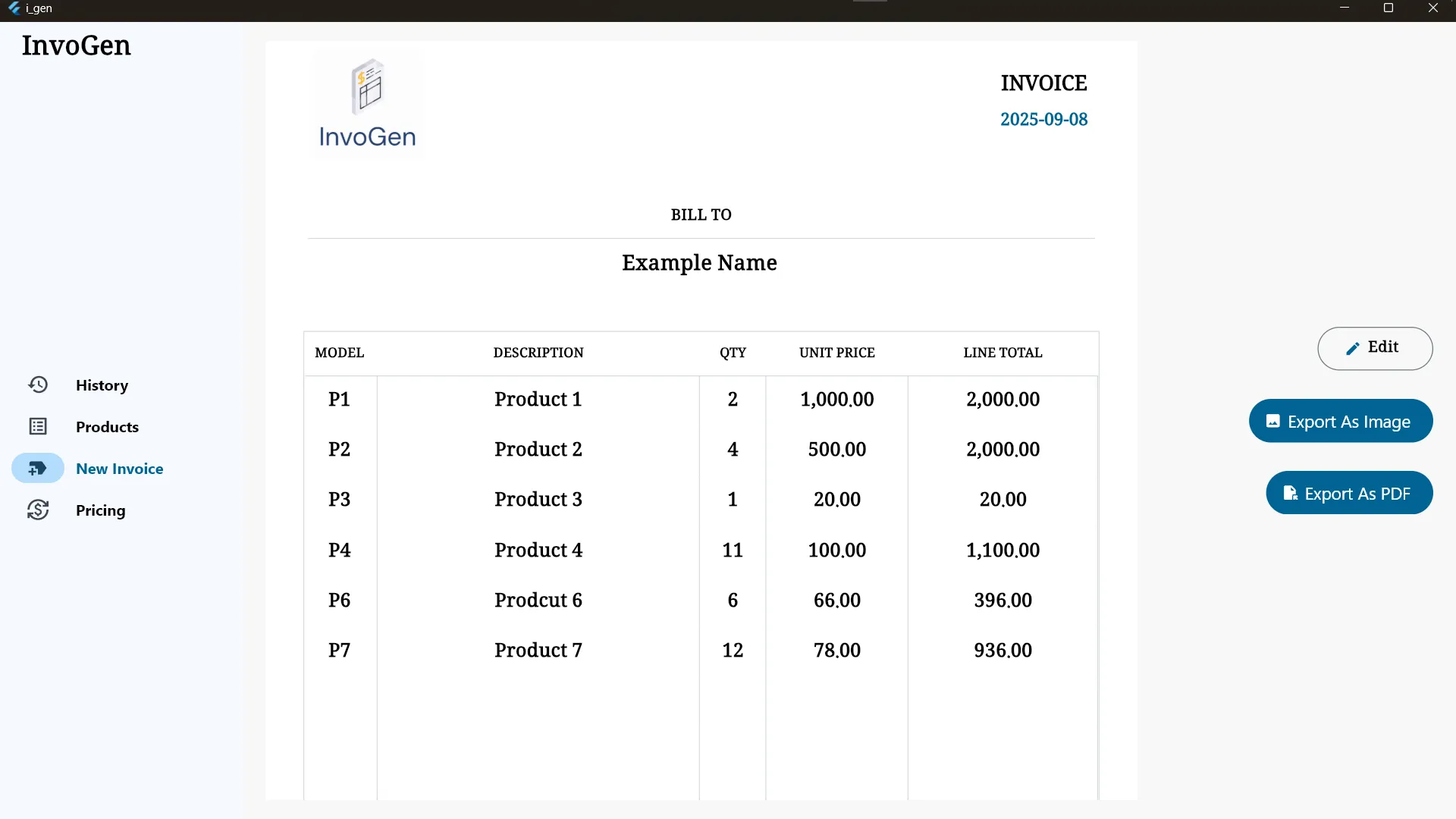Click the Products list icon
Screen dimensions: 1456x819
(38, 427)
